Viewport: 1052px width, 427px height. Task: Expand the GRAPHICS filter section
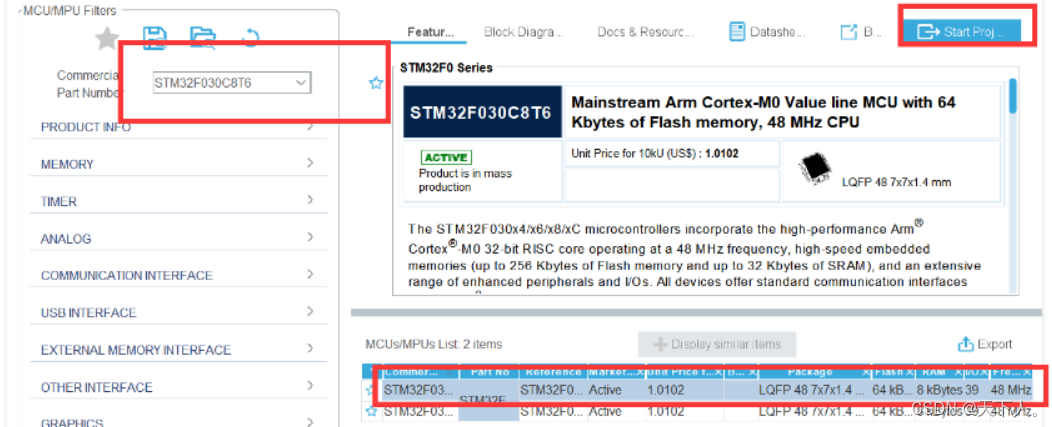tap(178, 422)
